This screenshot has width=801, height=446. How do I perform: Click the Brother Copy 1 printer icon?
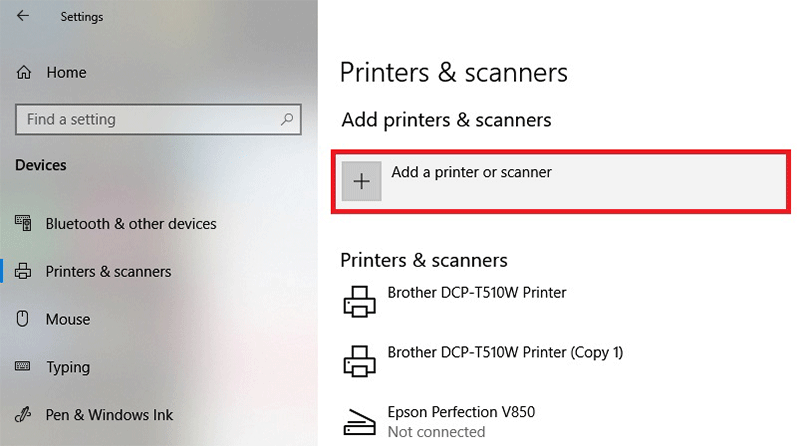[x=359, y=361]
